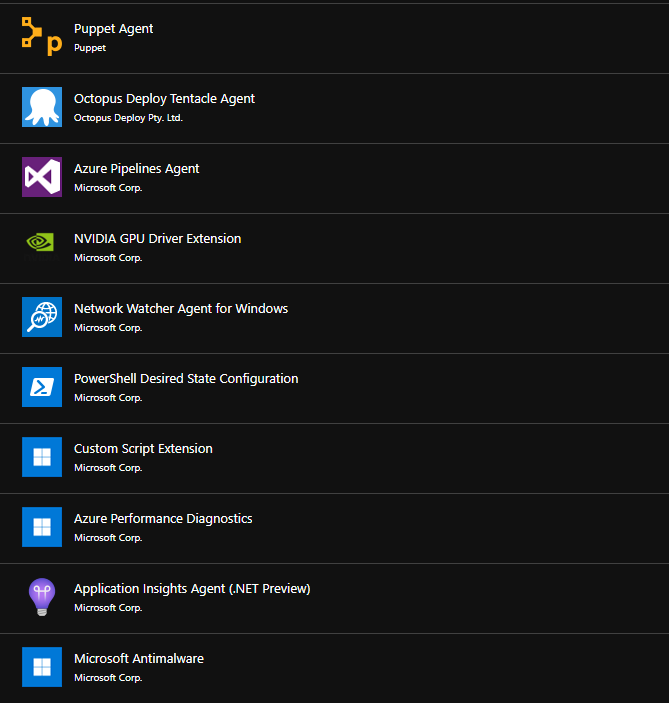Click Microsoft Corp. under Microsoft Antimalware

108,677
